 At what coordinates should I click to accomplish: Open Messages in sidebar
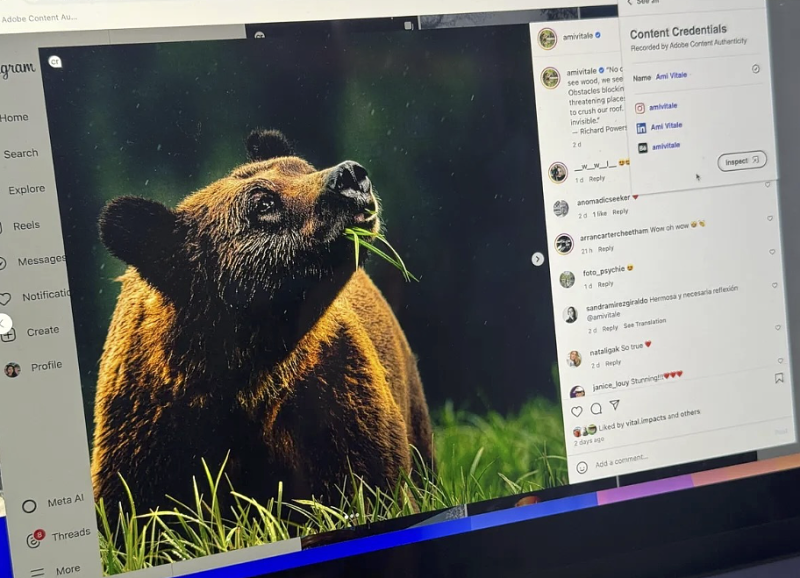point(42,260)
